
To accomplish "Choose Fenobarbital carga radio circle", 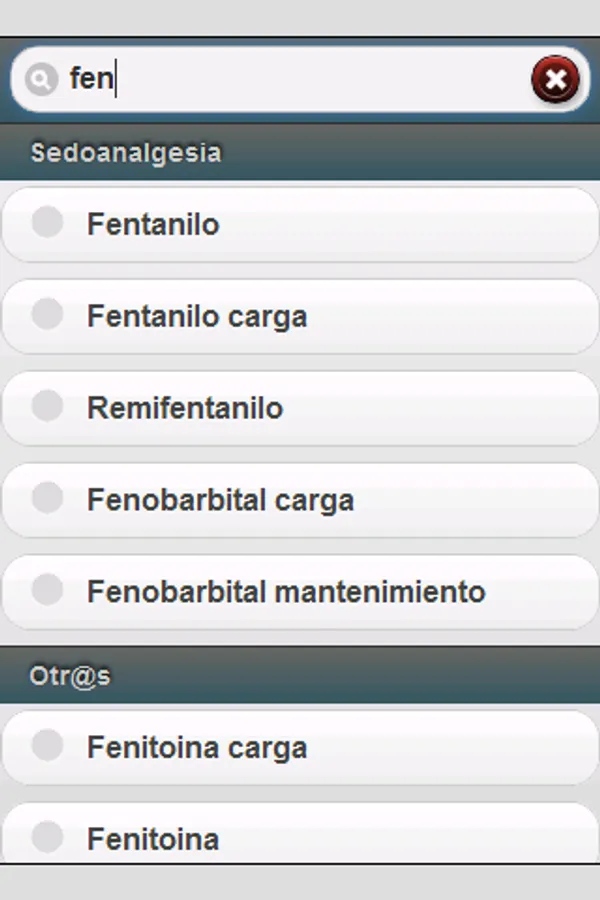I will coord(47,498).
